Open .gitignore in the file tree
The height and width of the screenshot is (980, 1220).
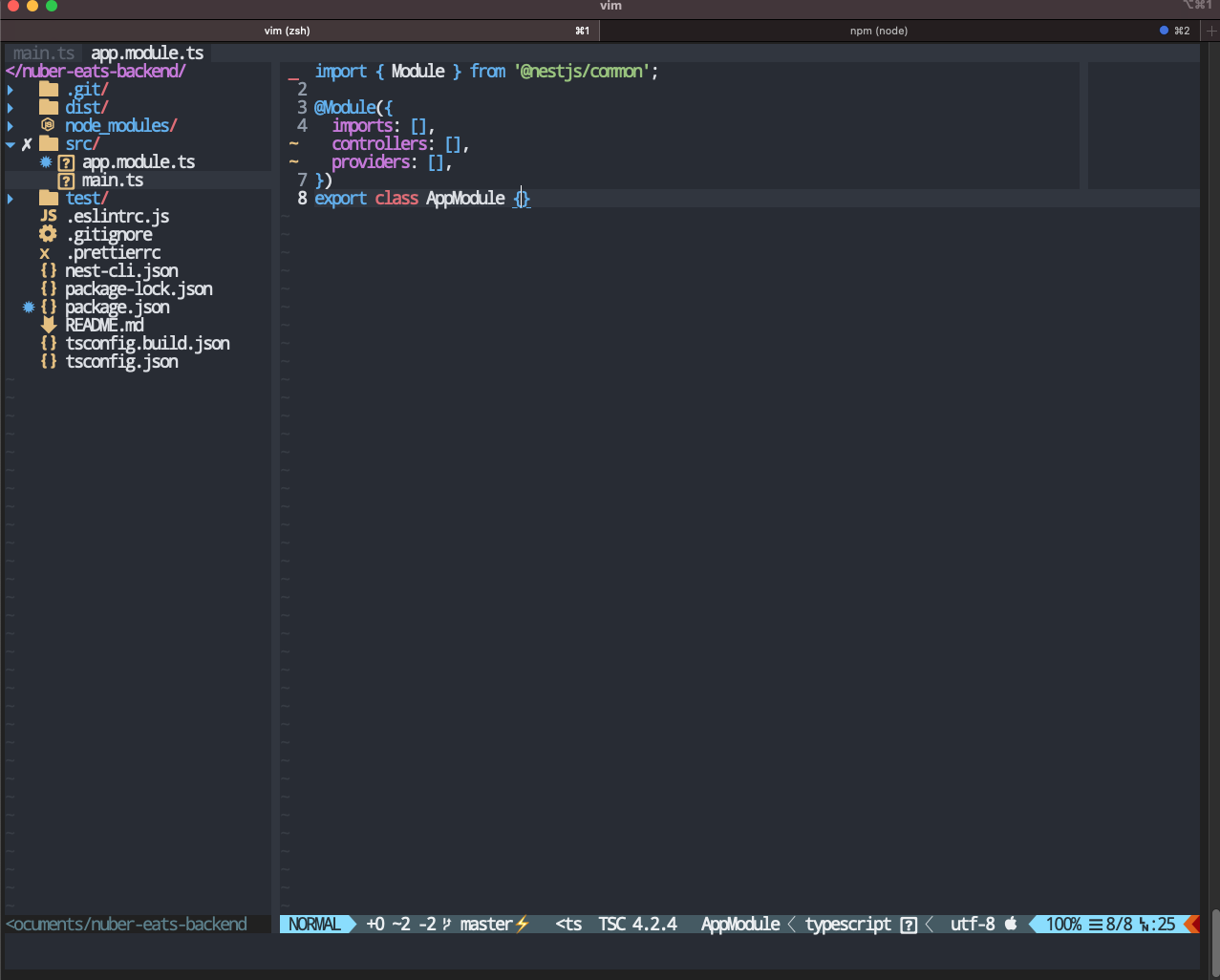tap(109, 235)
